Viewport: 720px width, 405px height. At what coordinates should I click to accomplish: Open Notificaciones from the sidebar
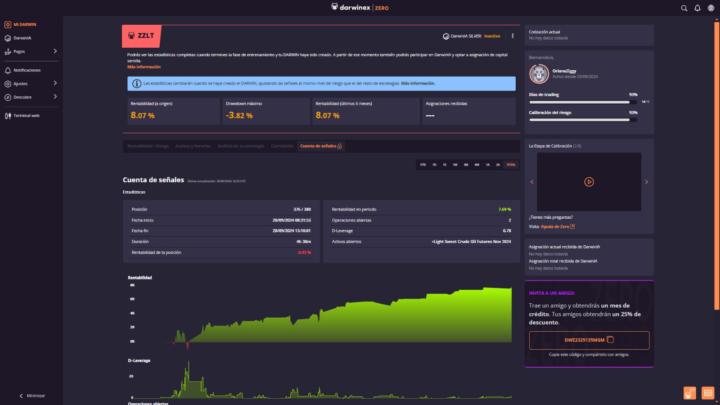click(x=22, y=70)
